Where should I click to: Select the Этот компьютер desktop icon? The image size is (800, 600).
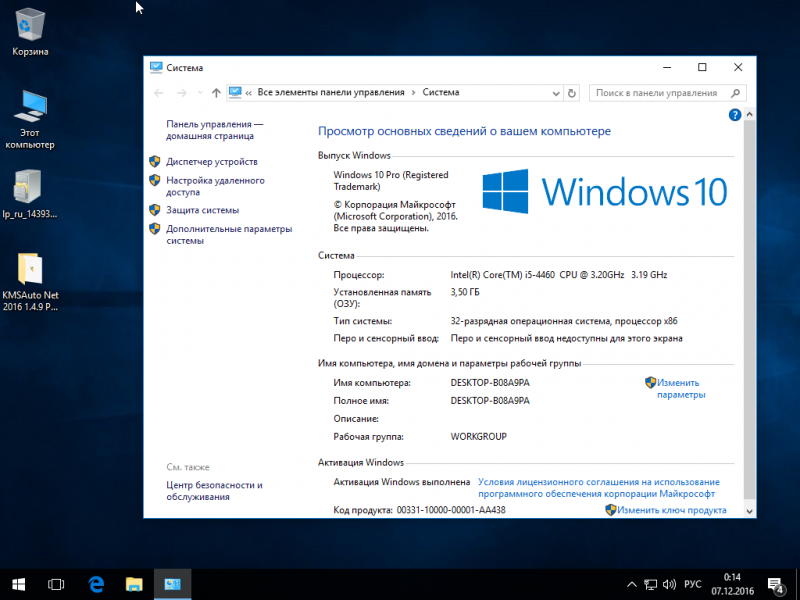[x=30, y=119]
